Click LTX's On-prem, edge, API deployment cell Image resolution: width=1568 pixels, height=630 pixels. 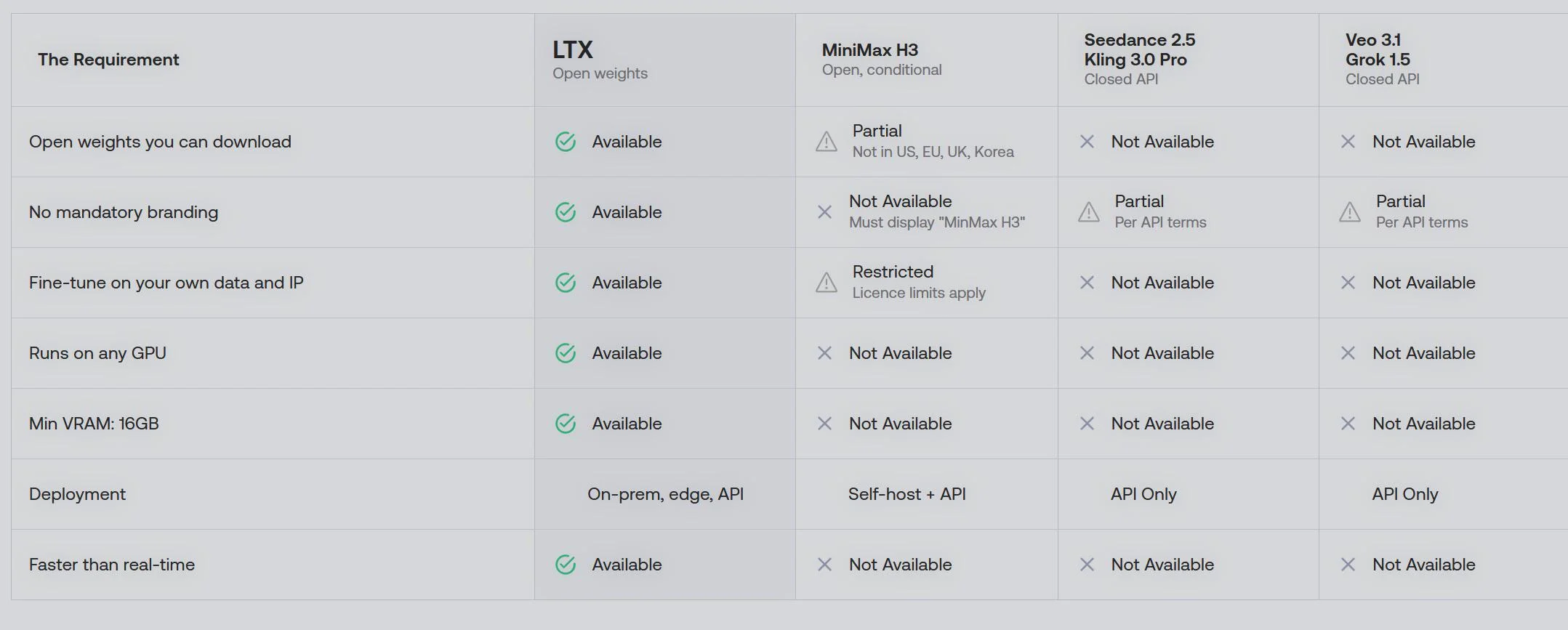665,494
